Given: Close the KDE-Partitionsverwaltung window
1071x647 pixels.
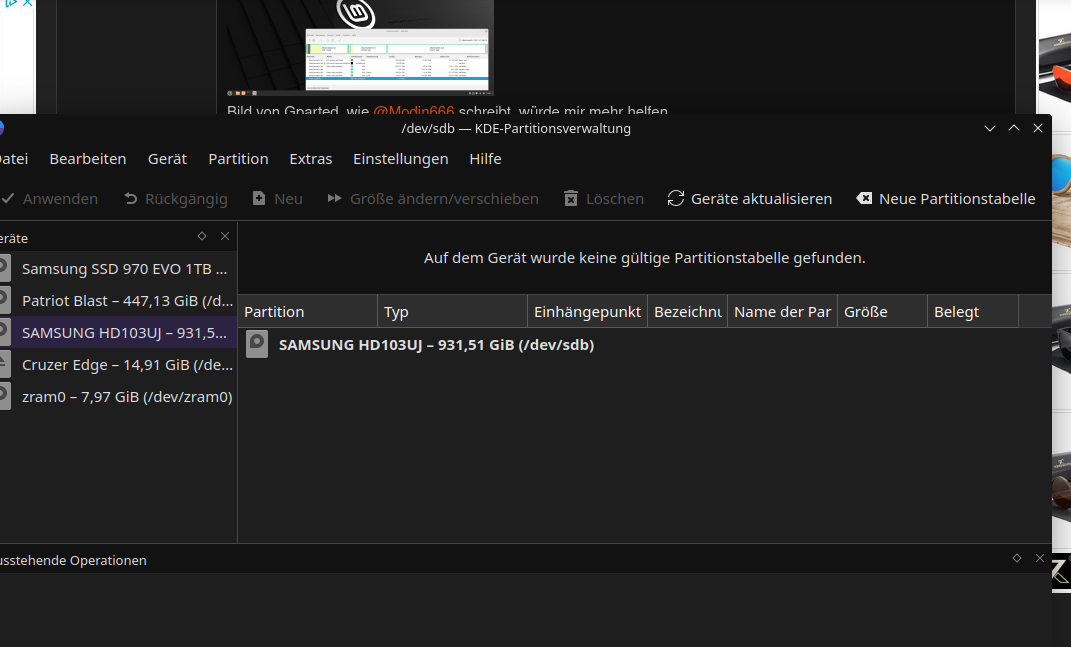Looking at the screenshot, I should tap(1038, 128).
